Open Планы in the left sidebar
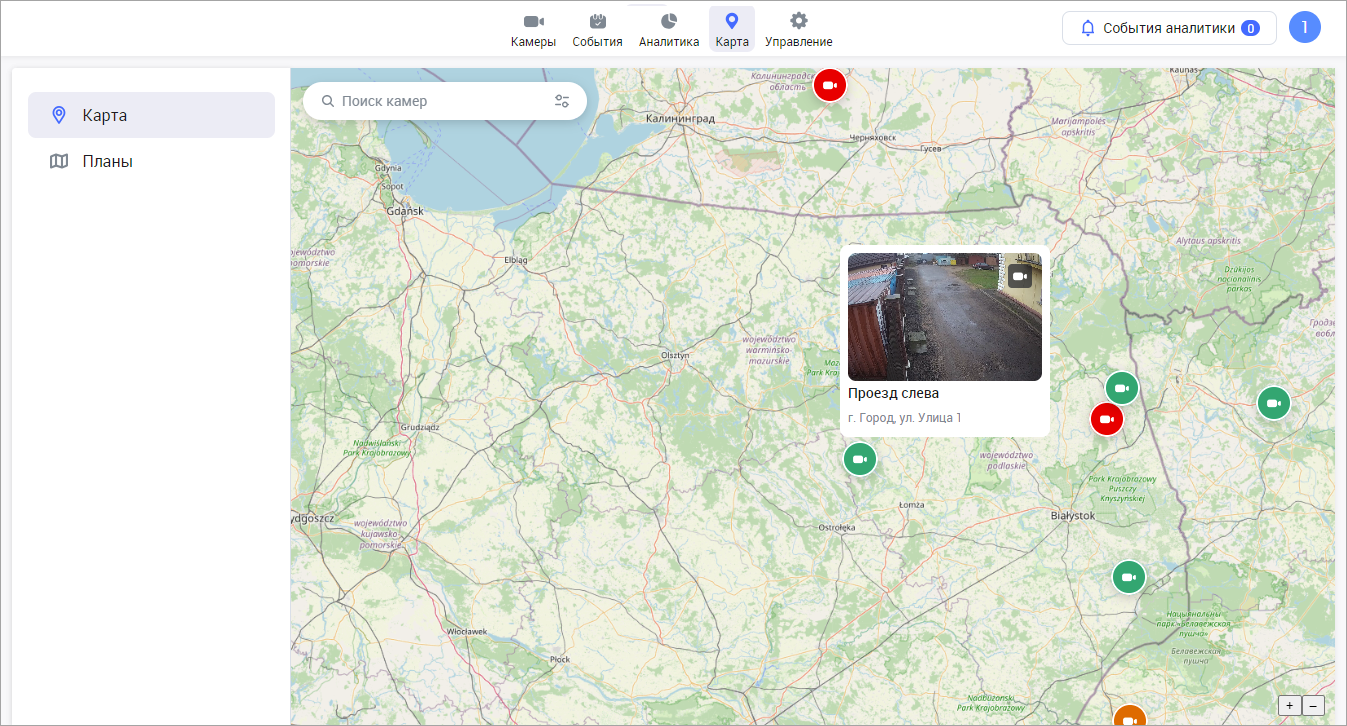Image resolution: width=1347 pixels, height=726 pixels. (151, 161)
